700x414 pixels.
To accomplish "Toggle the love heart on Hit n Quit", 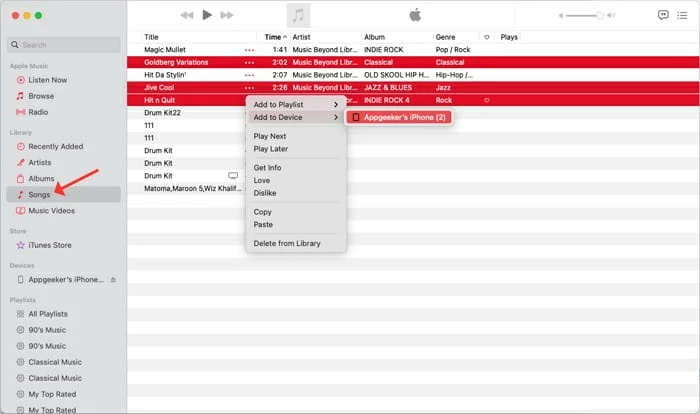I will [x=487, y=100].
